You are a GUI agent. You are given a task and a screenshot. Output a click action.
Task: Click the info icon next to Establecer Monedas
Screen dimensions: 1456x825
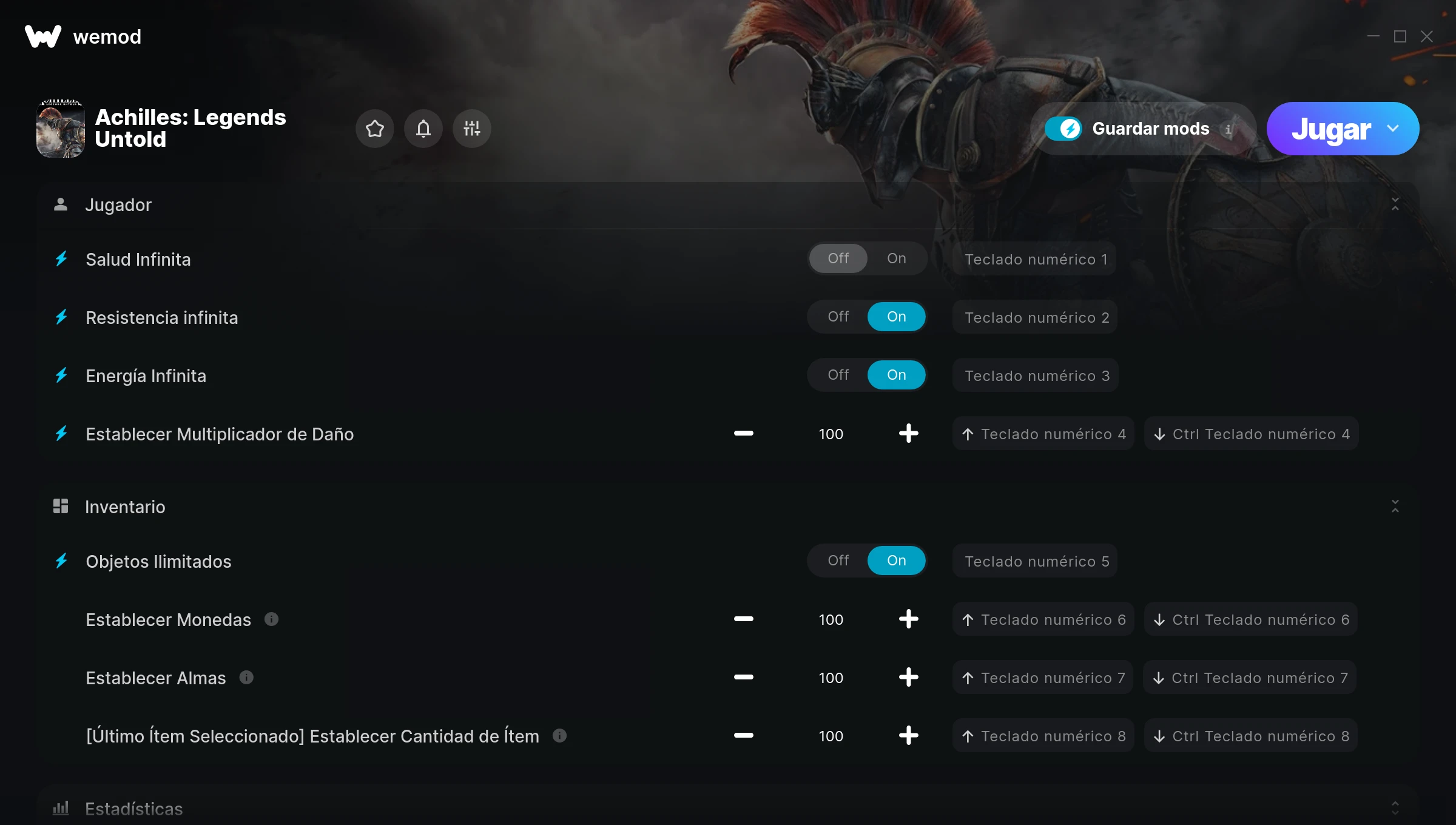pos(271,619)
